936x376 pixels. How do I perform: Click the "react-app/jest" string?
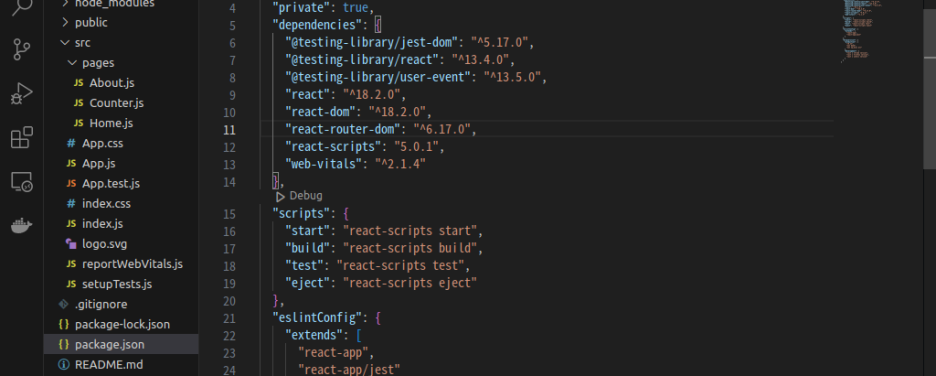tap(349, 369)
